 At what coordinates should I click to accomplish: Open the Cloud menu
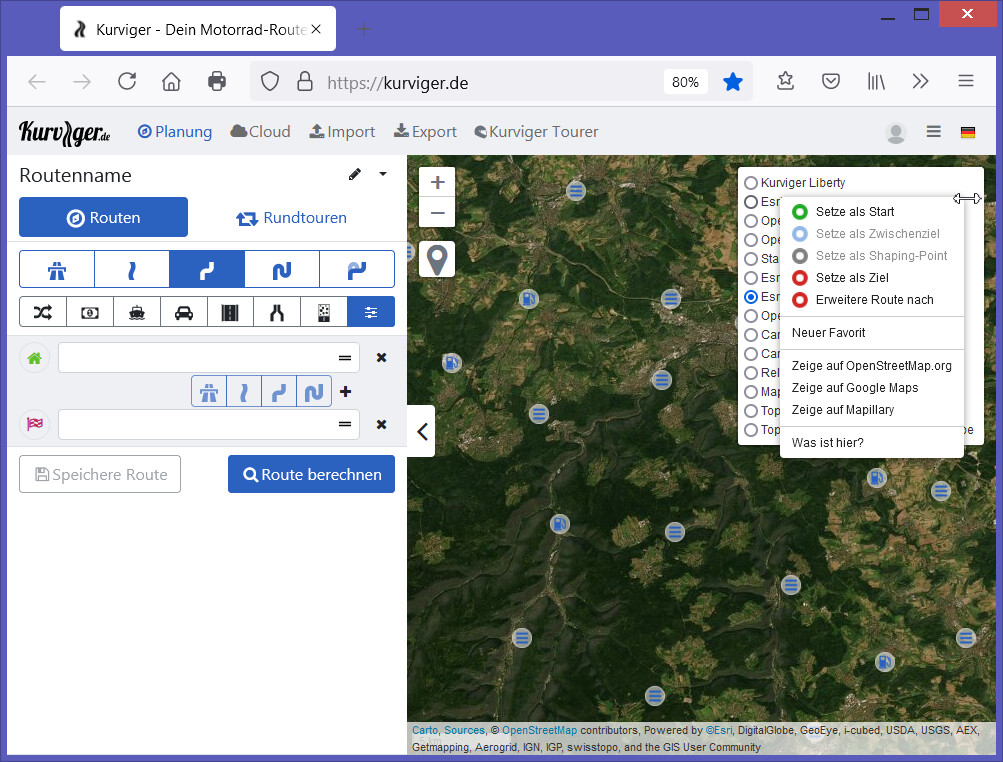tap(260, 132)
